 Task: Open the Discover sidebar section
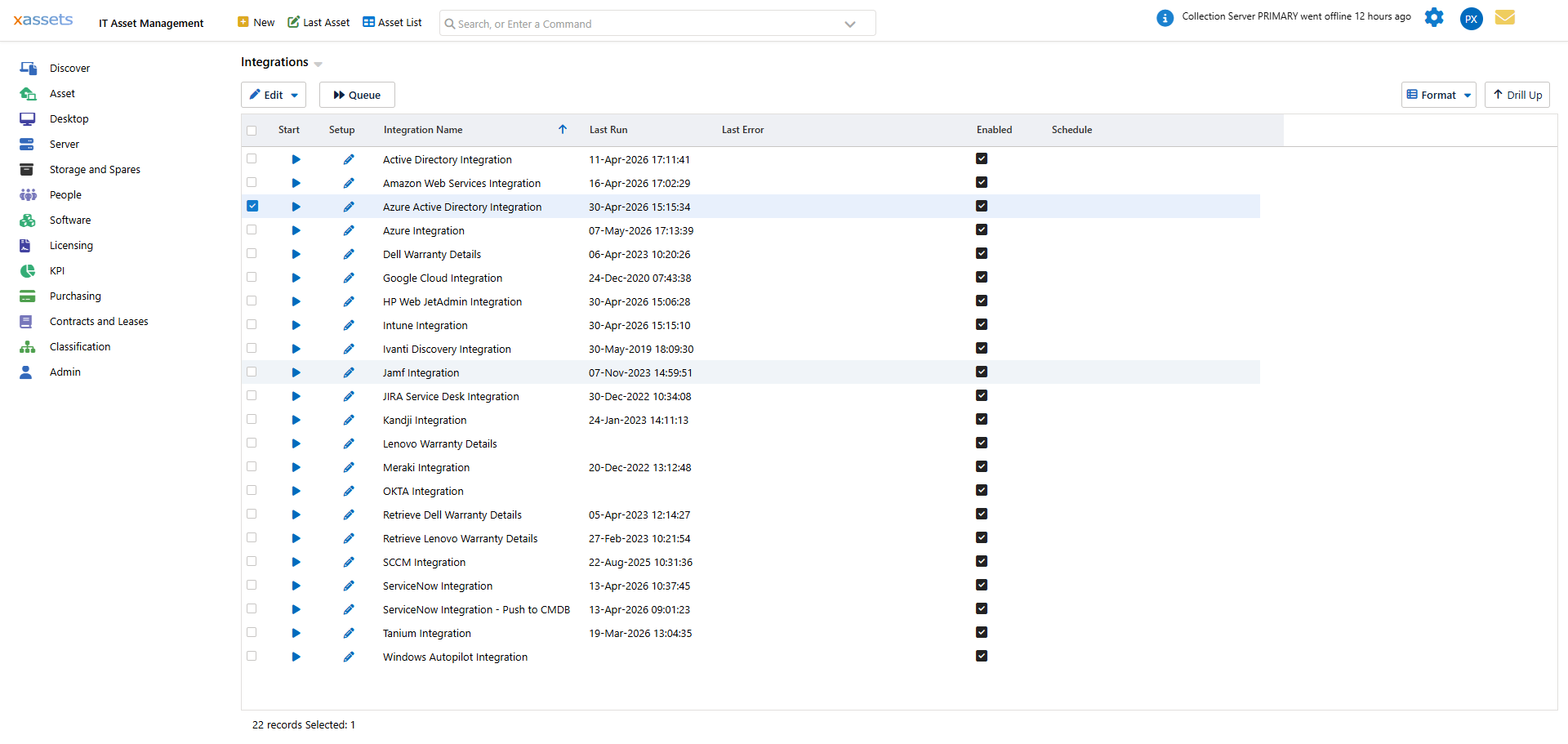pos(69,69)
